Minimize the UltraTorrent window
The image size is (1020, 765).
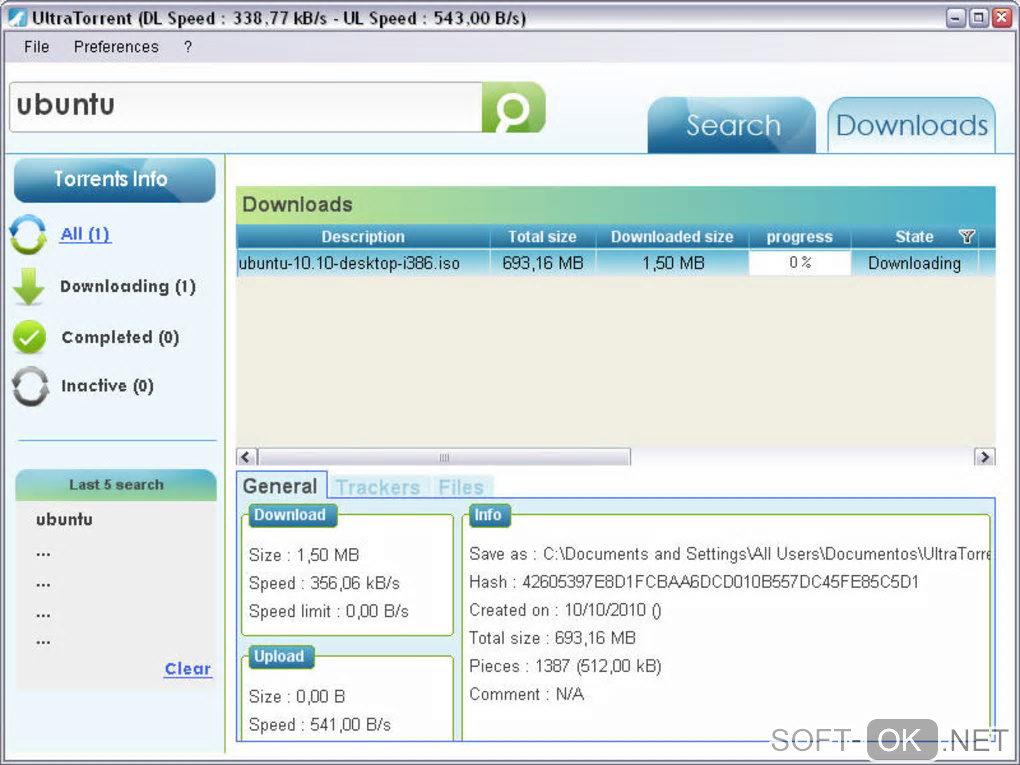[955, 18]
